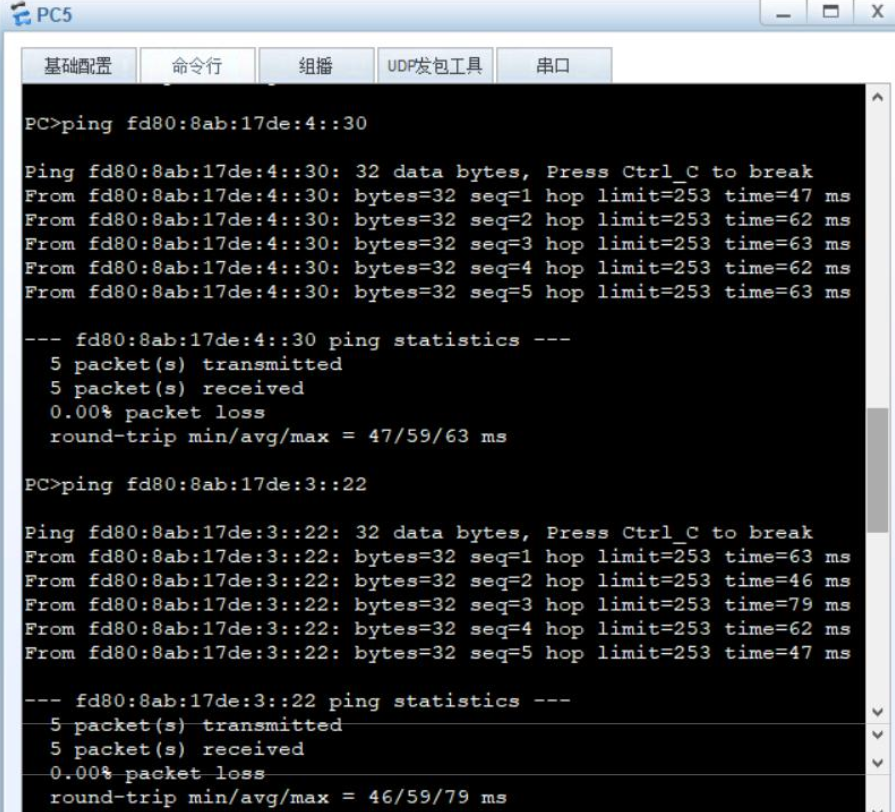The height and width of the screenshot is (812, 895).
Task: Click the 3::22 seq=2 time=46 ms reply line
Action: click(x=437, y=580)
